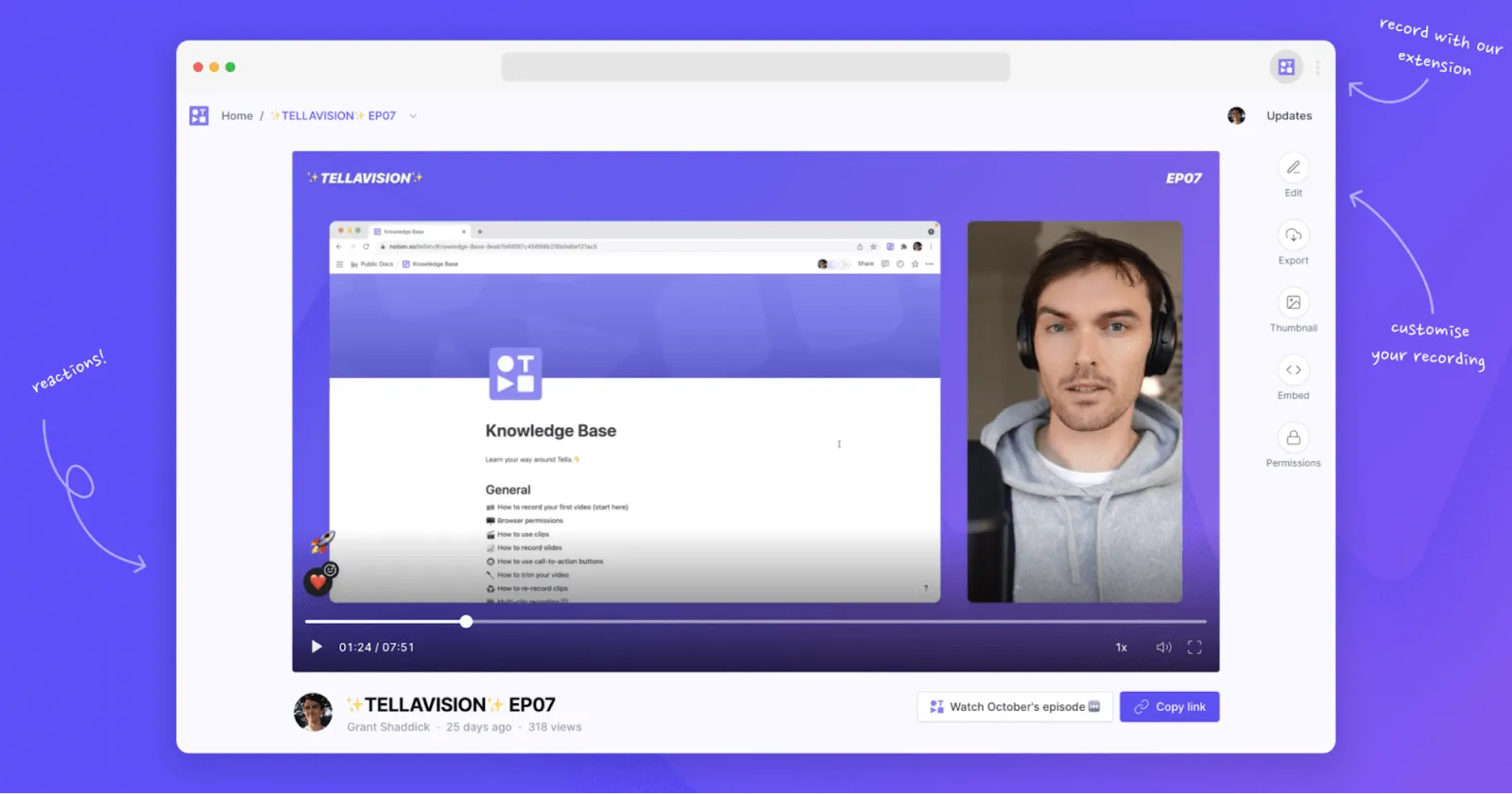Expand the TELLAVISION EP07 breadcrumb dropdown
Screen dimensions: 1512x794
413,115
